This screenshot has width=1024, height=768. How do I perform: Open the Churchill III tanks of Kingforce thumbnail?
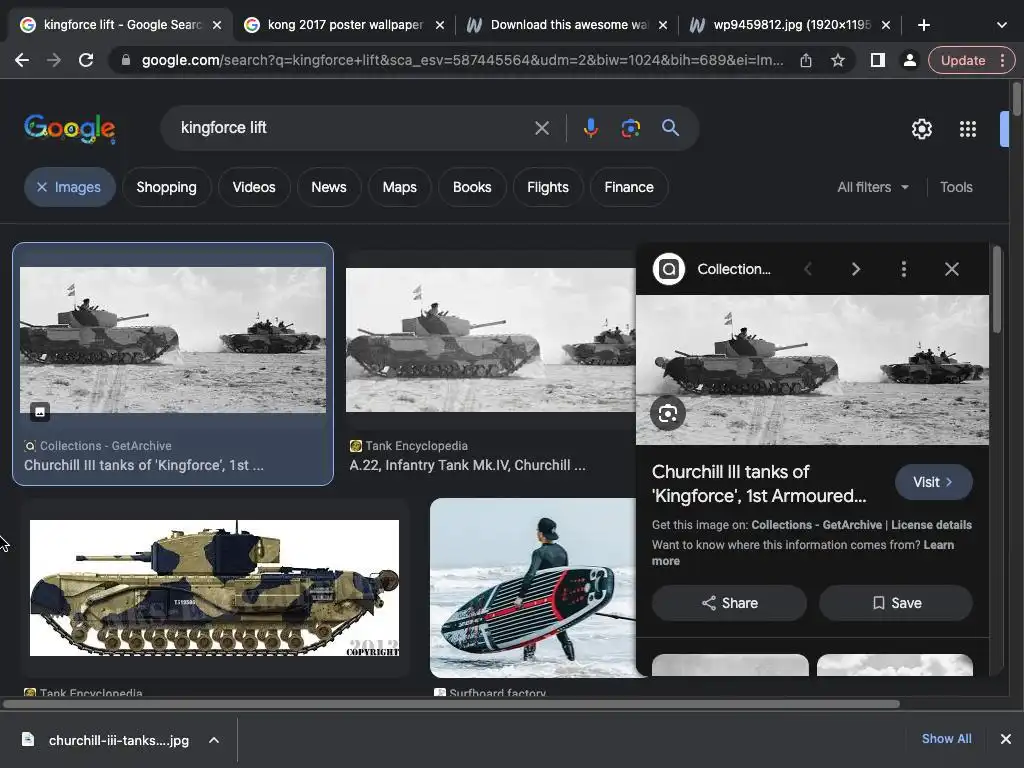coord(173,340)
